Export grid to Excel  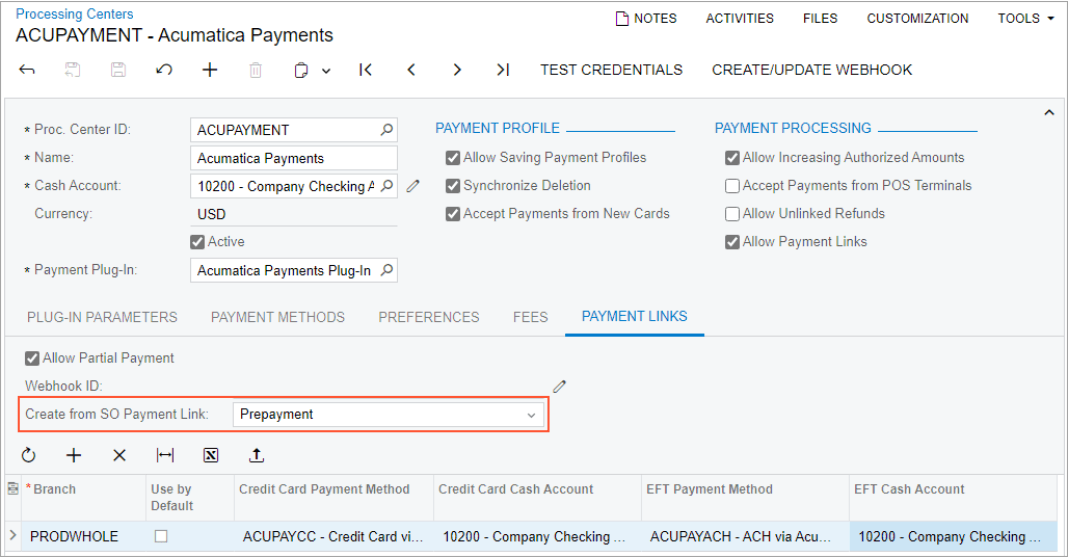211,455
